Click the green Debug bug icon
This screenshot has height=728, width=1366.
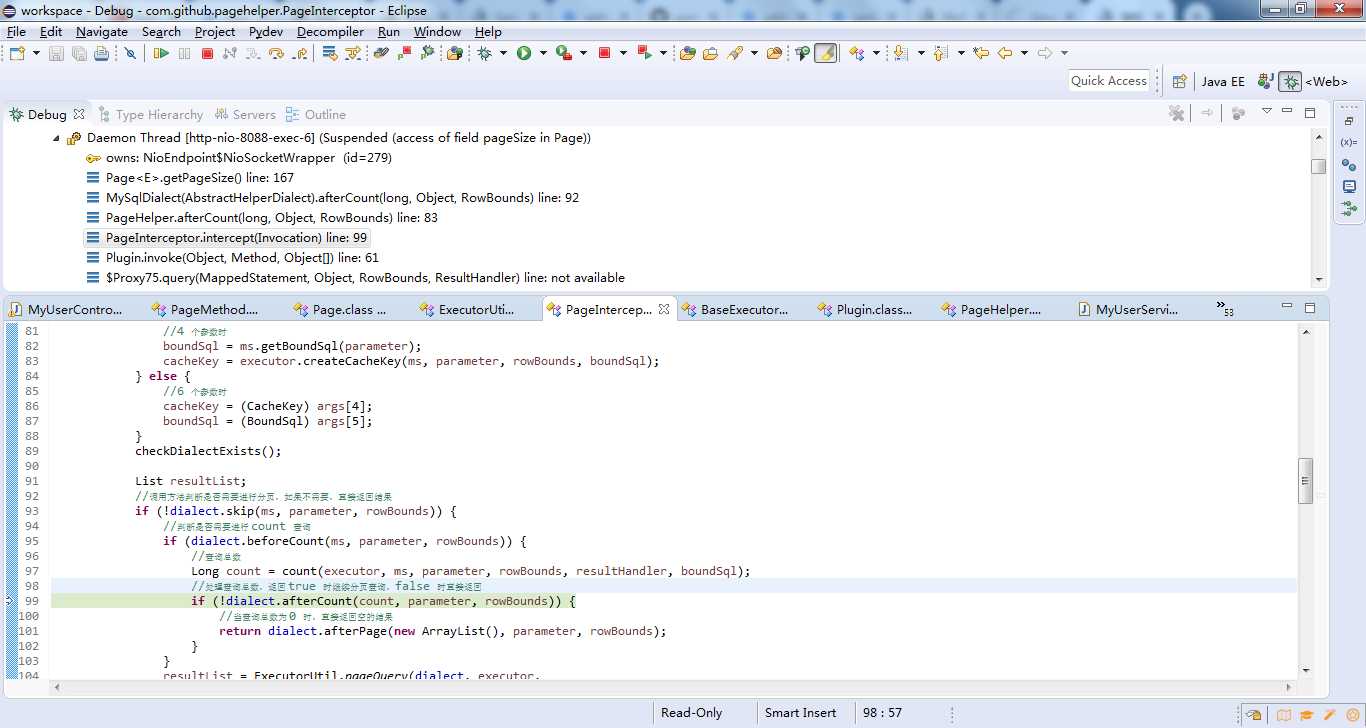coord(484,53)
